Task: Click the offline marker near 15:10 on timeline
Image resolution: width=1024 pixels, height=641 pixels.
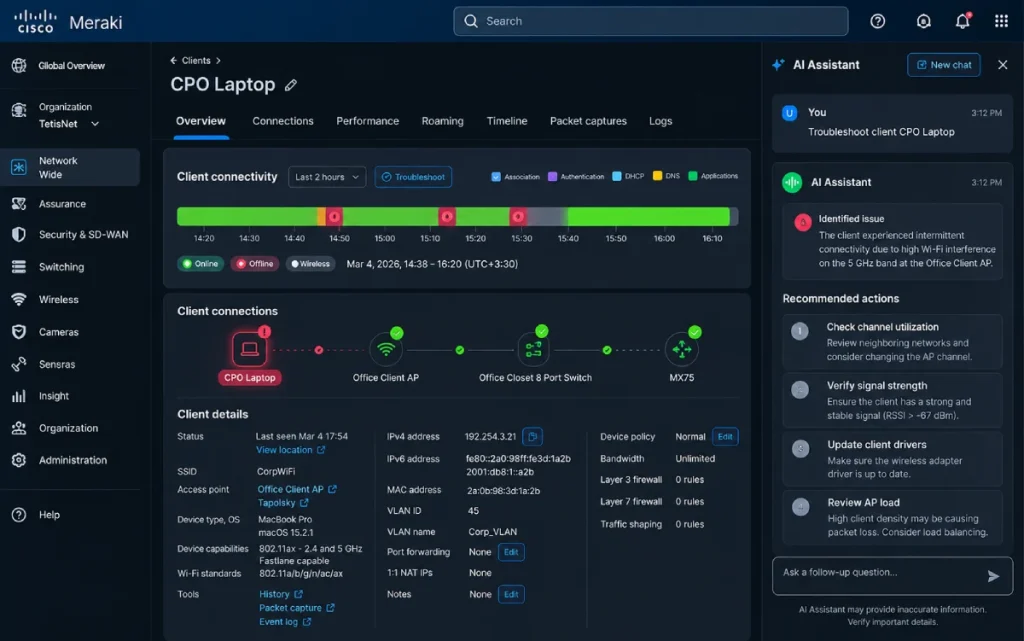Action: (x=447, y=216)
